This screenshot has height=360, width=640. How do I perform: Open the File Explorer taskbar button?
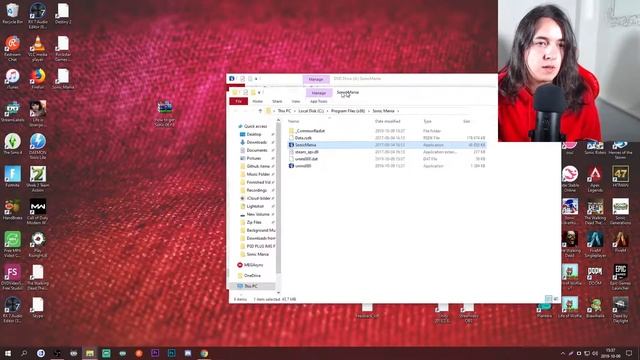(90, 353)
